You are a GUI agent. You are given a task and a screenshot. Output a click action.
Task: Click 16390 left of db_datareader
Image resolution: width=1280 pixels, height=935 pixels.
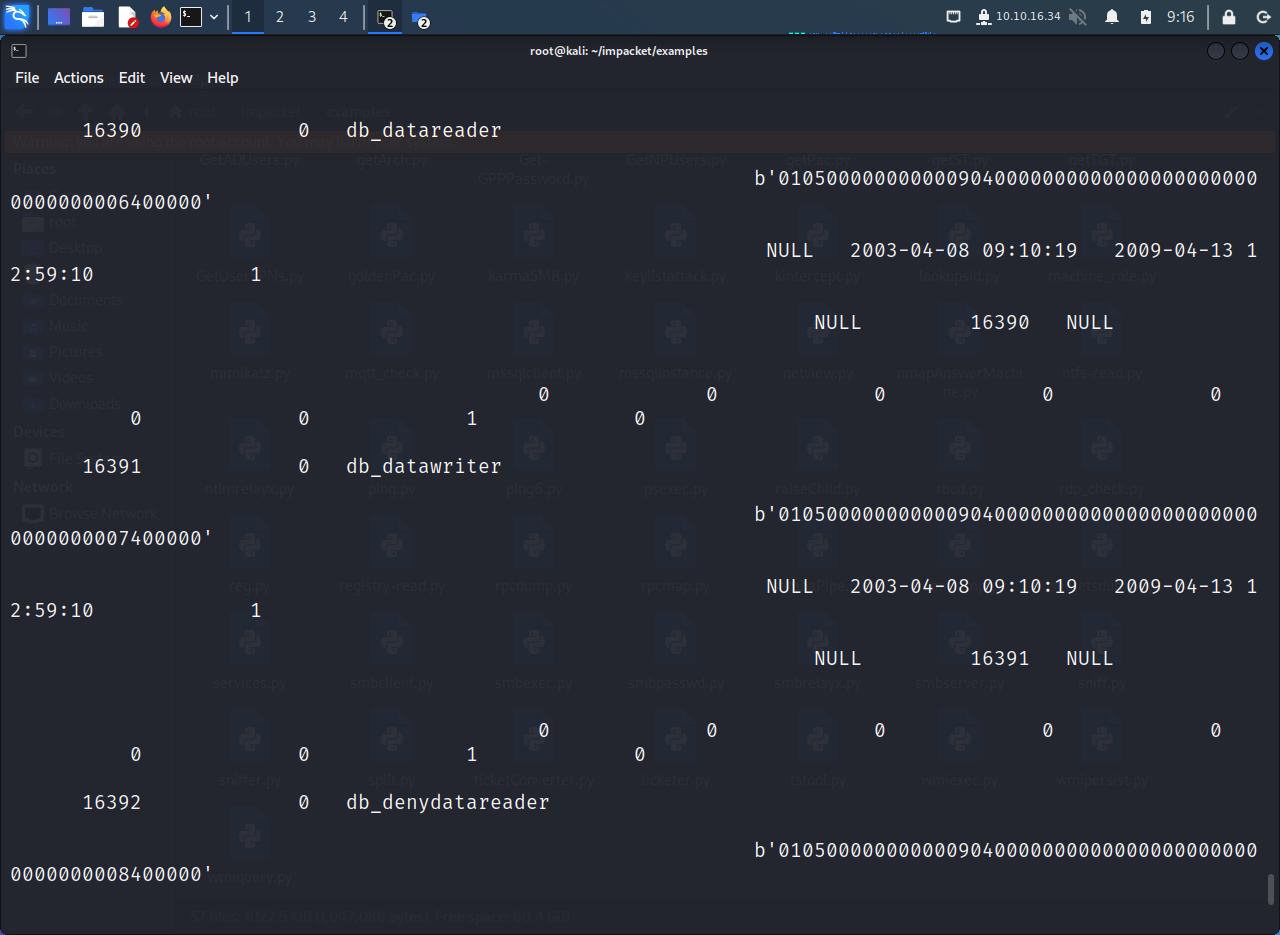tap(112, 130)
